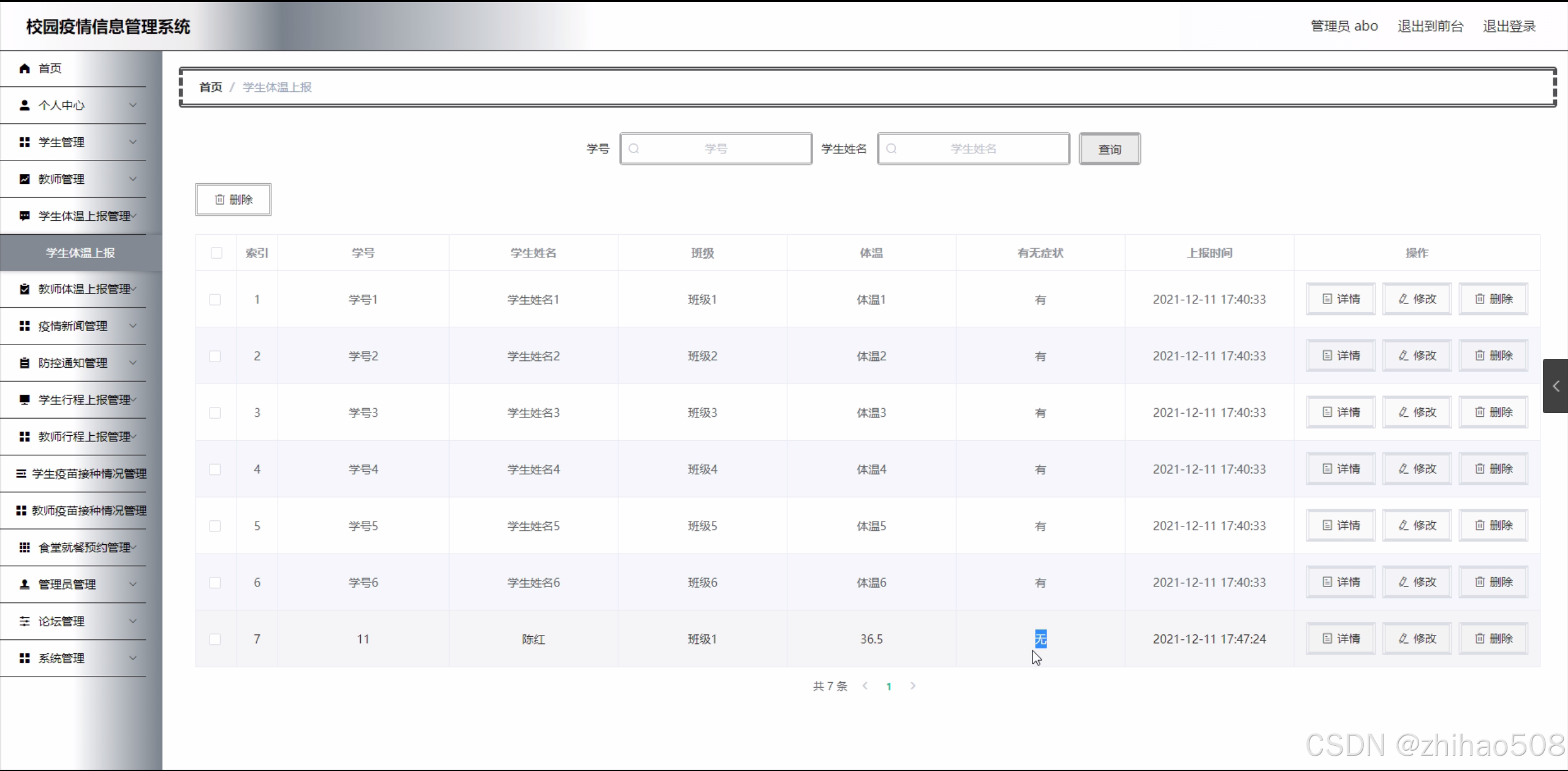Image resolution: width=1568 pixels, height=771 pixels.
Task: Go to next pagination page arrow
Action: [913, 686]
